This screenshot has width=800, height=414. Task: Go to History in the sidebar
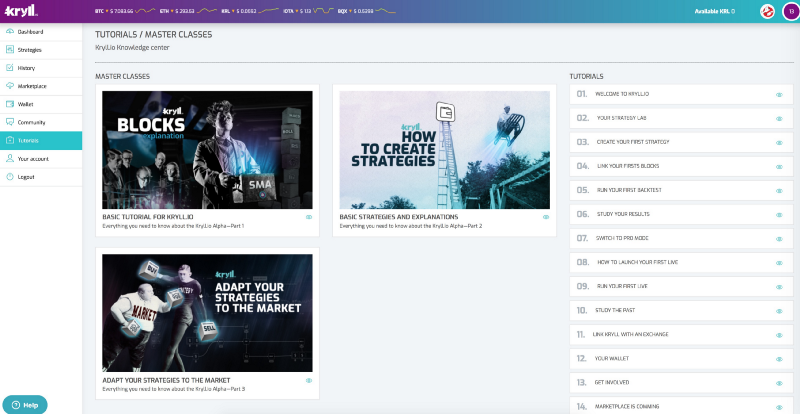[x=41, y=68]
